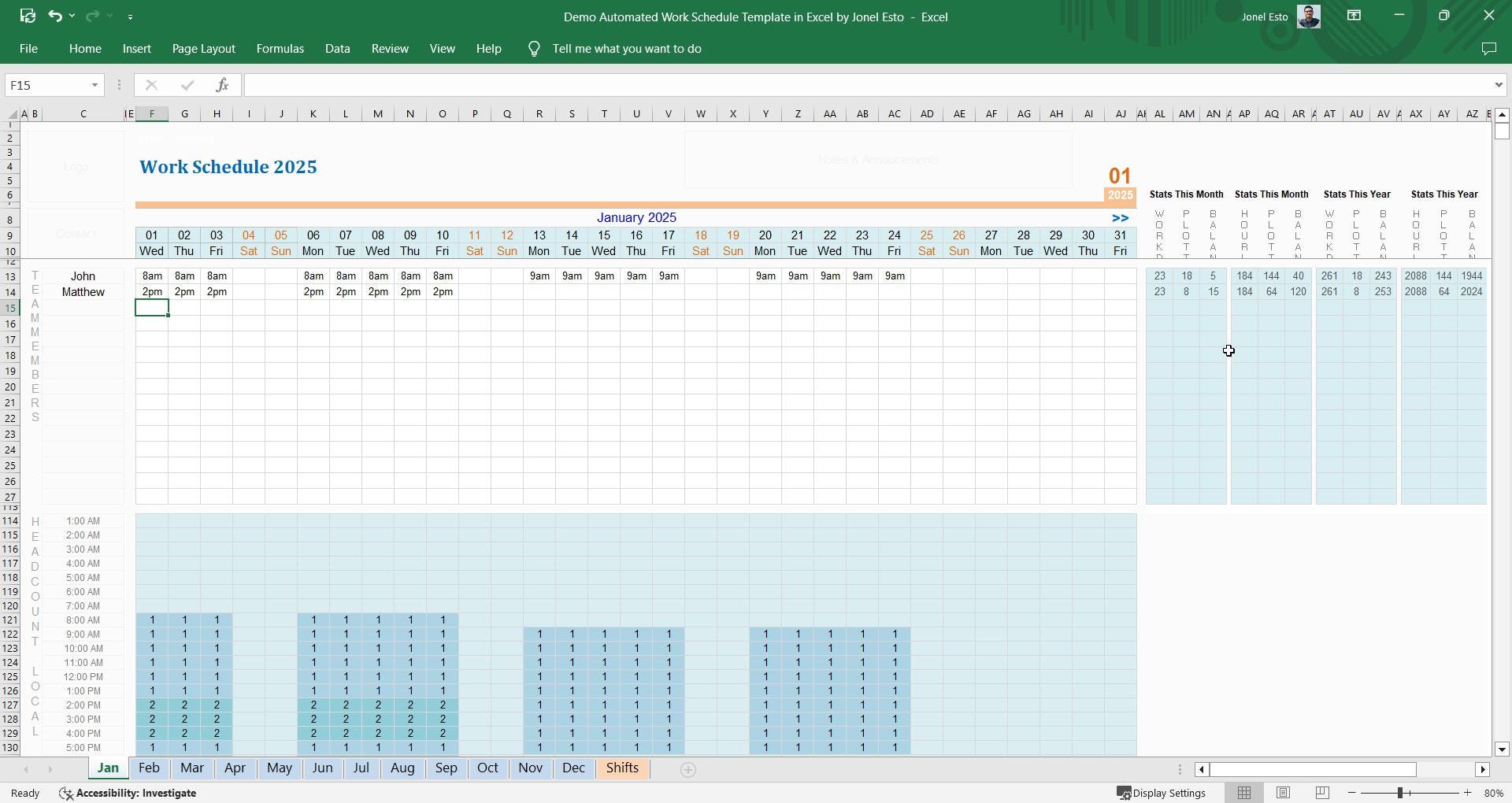1512x803 pixels.
Task: Open Customize Quick Access Toolbar menu
Action: click(131, 16)
